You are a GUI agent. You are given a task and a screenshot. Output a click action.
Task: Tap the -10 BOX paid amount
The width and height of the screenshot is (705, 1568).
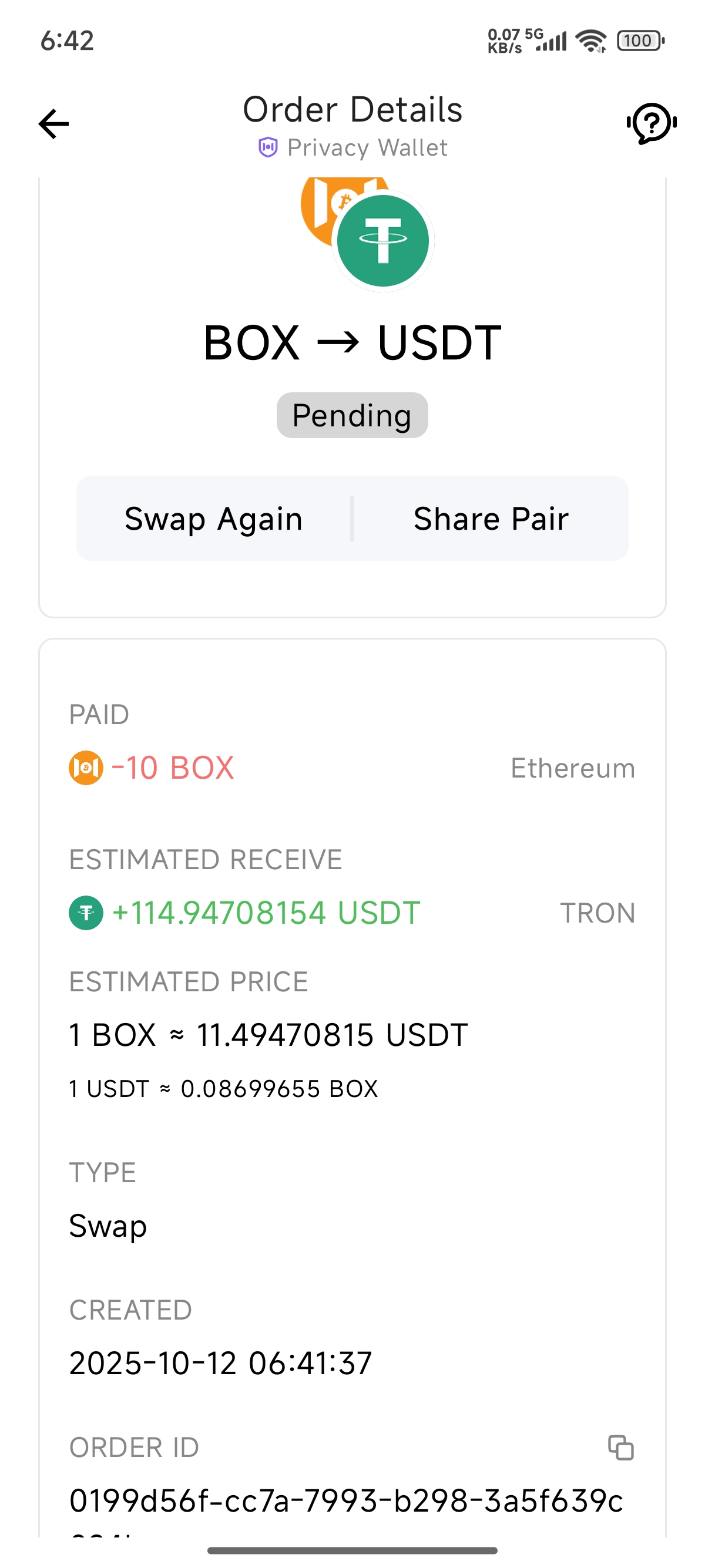point(172,768)
